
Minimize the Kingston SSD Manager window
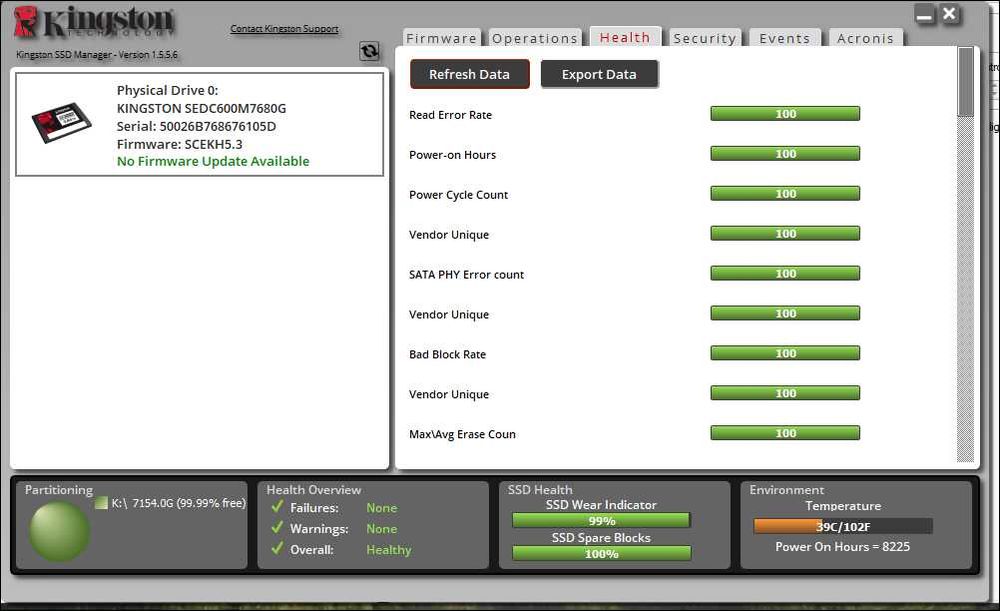(x=924, y=15)
